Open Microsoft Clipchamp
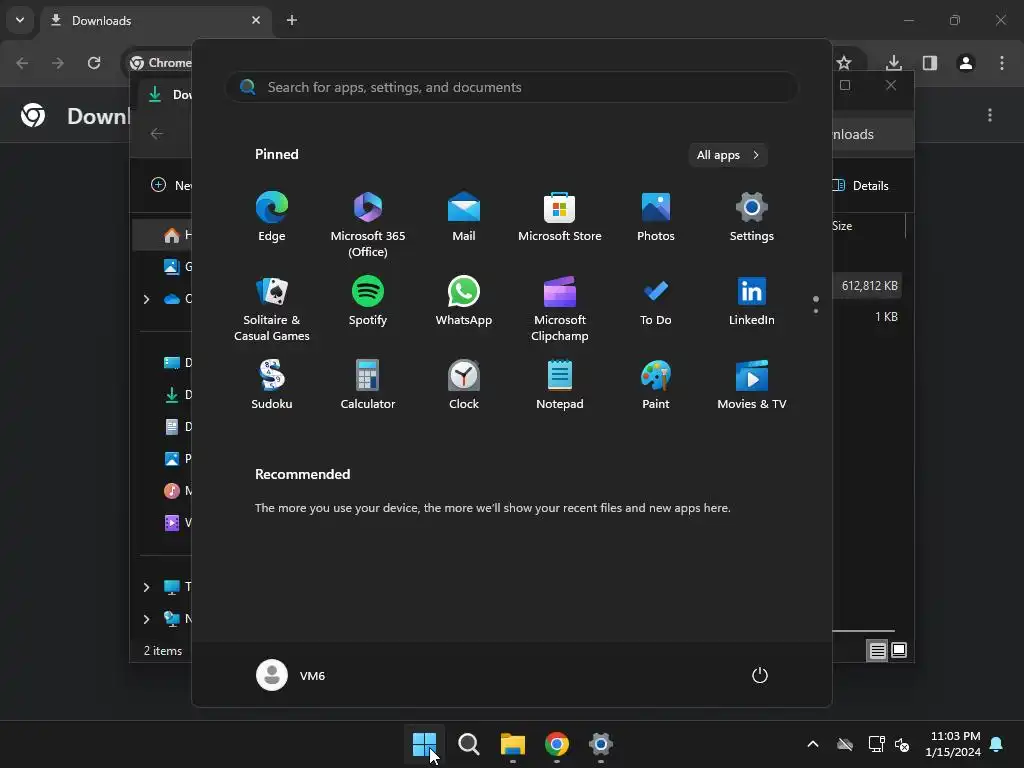 point(560,309)
